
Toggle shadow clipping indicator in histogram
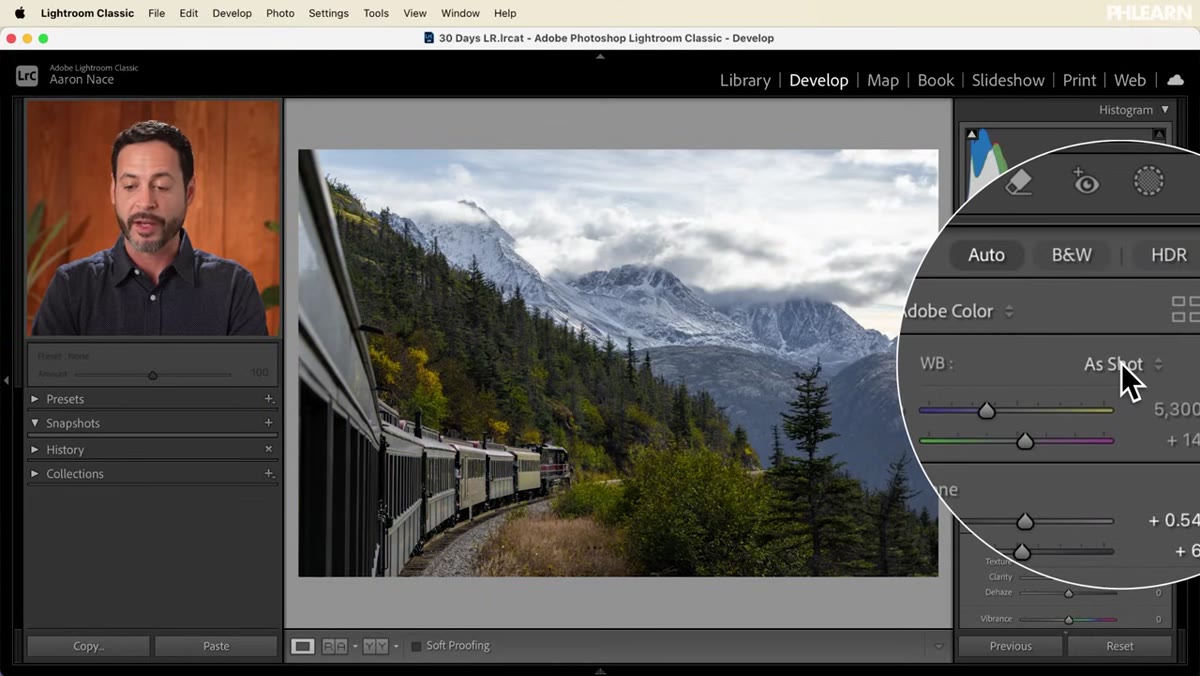click(971, 134)
